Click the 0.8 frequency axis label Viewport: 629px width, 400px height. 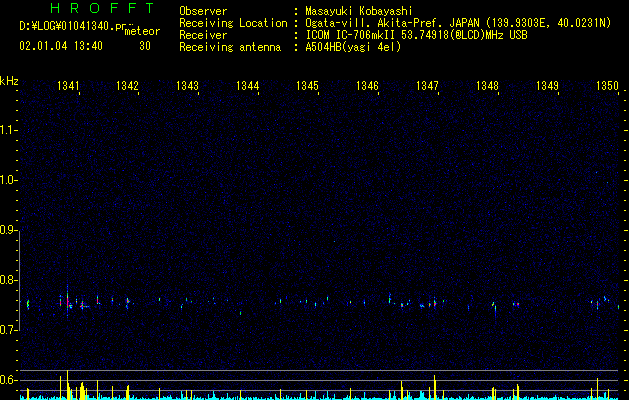point(8,280)
